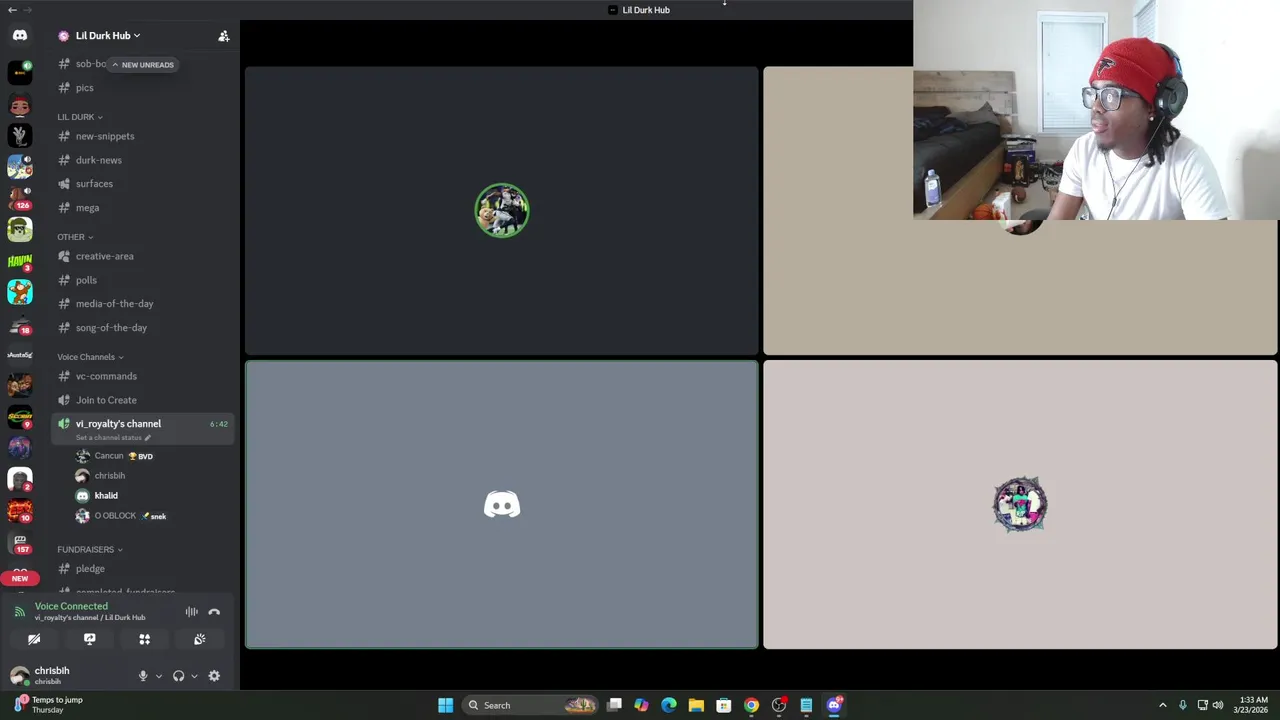Open Google Chrome from the taskbar

751,705
